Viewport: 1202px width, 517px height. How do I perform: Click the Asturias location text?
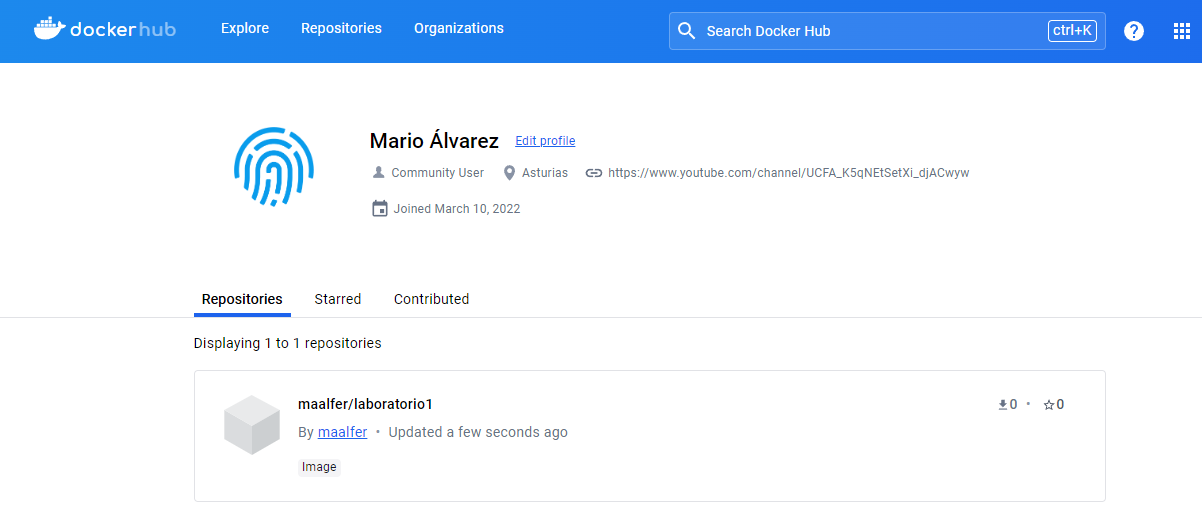coord(545,173)
